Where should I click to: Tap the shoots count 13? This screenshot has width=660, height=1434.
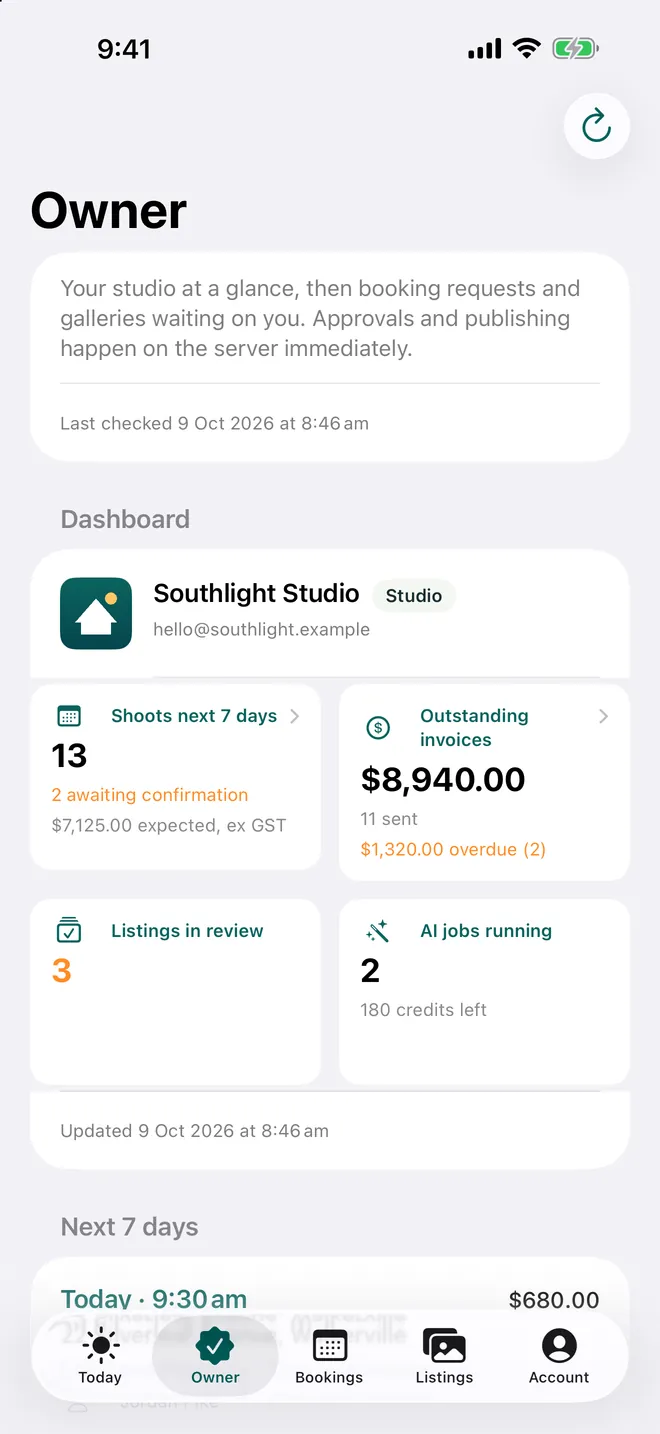(x=69, y=756)
